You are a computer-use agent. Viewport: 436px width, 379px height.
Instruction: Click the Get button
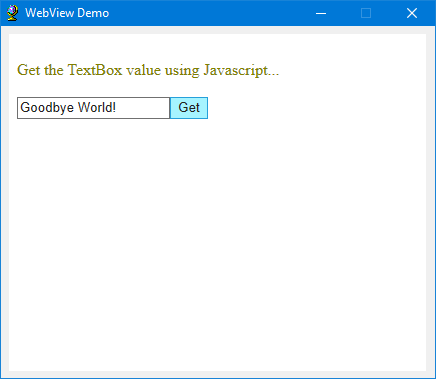tap(189, 108)
